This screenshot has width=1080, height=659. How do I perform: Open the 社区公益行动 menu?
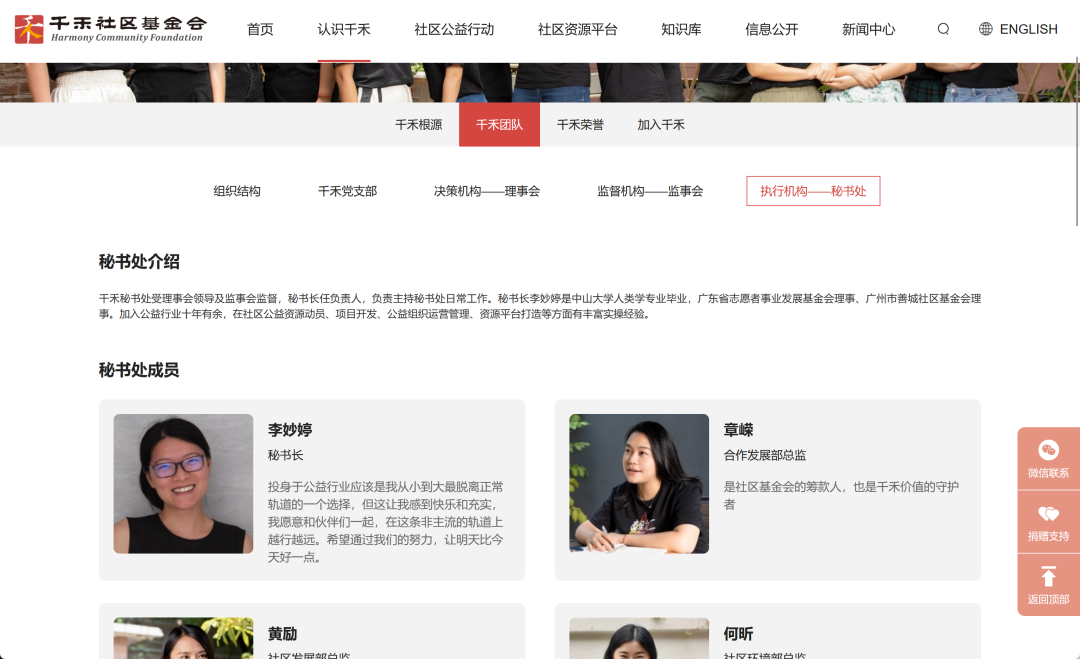pyautogui.click(x=454, y=29)
